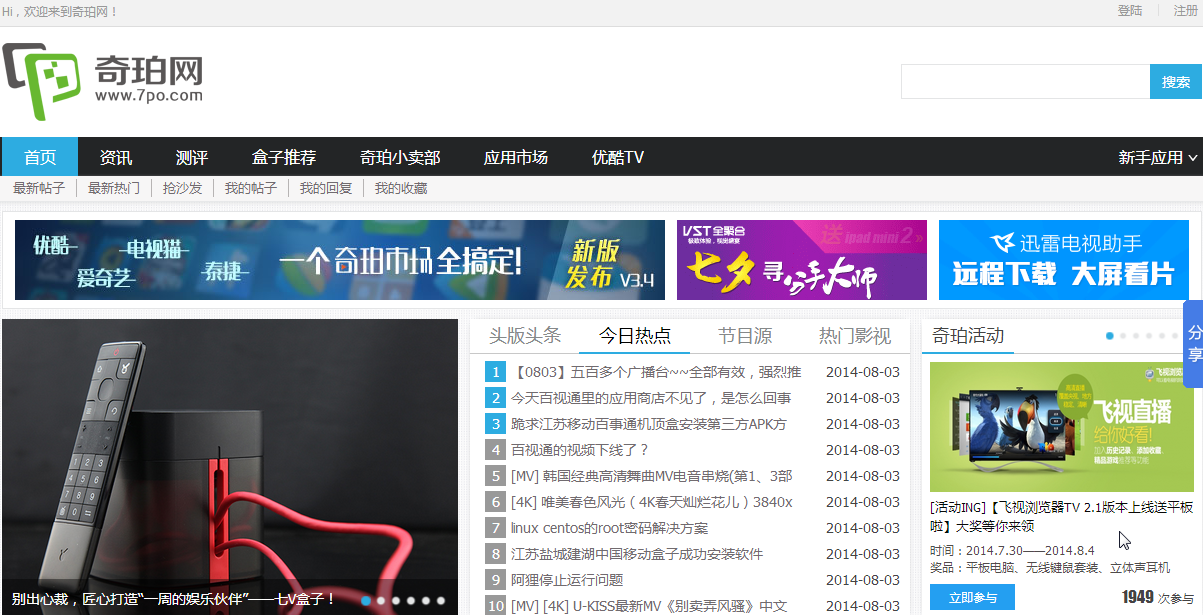
Task: Open post linux centos的root密码解决方案
Action: pyautogui.click(x=609, y=528)
